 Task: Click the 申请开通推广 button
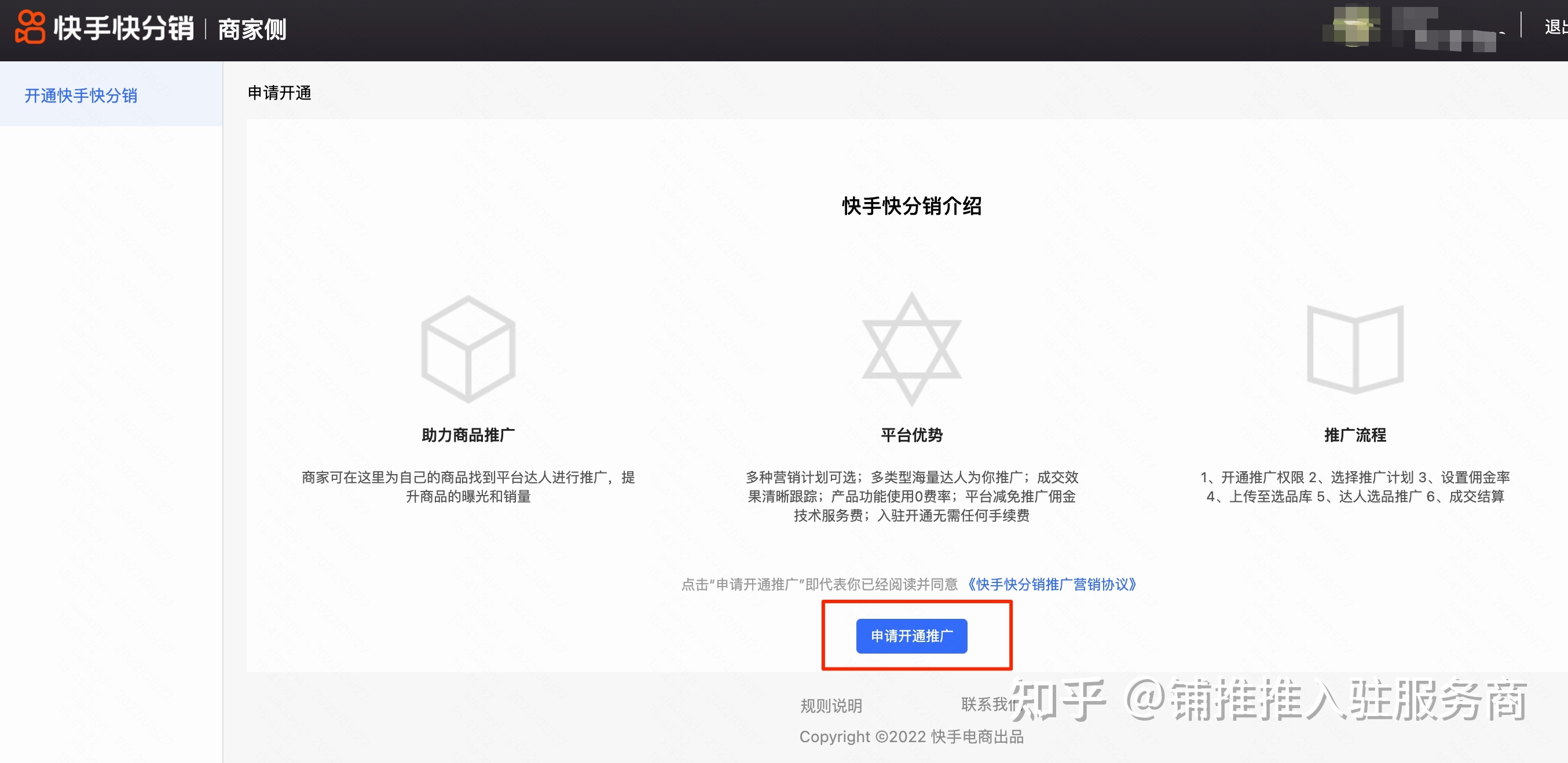tap(911, 636)
